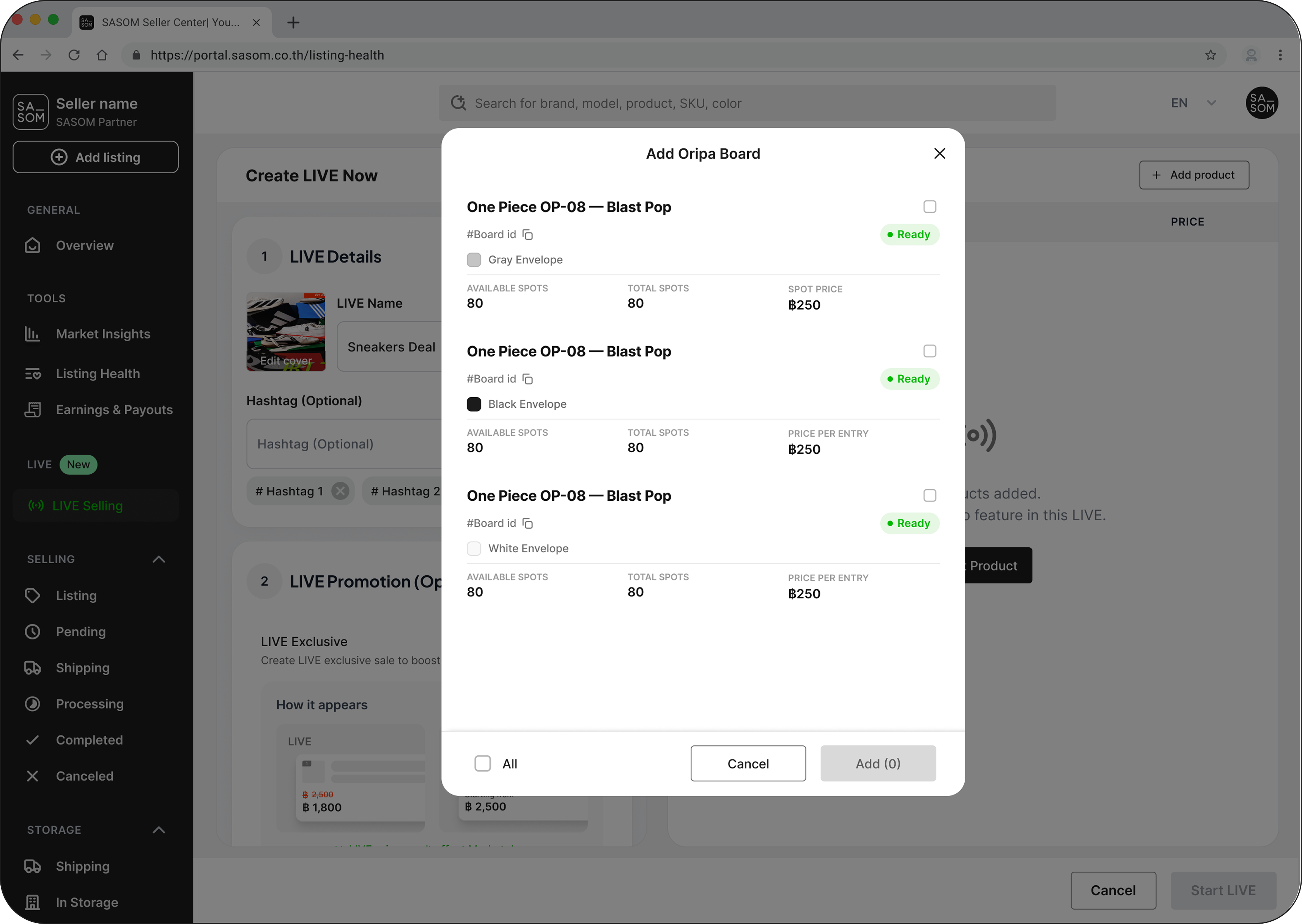Screen dimensions: 1302x924
Task: Click the White Envelope color swatch
Action: [x=474, y=548]
